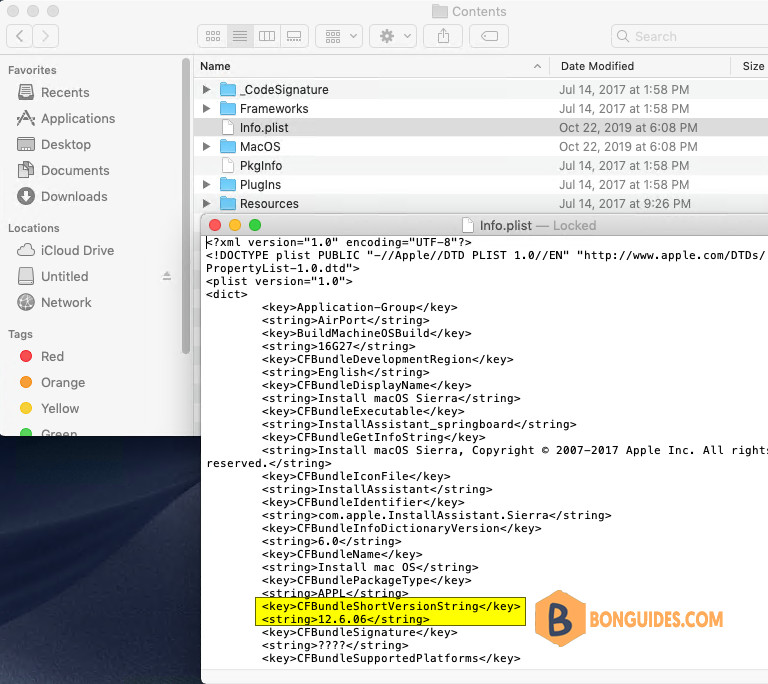Eject the Untitled disk
768x684 pixels.
[x=167, y=276]
